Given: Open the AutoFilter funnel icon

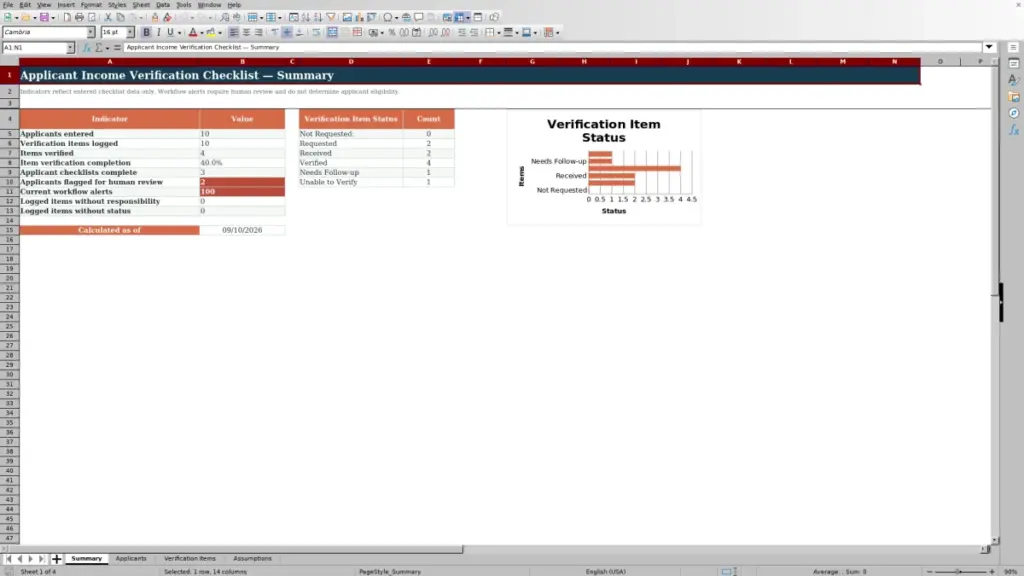Looking at the screenshot, I should pos(330,17).
